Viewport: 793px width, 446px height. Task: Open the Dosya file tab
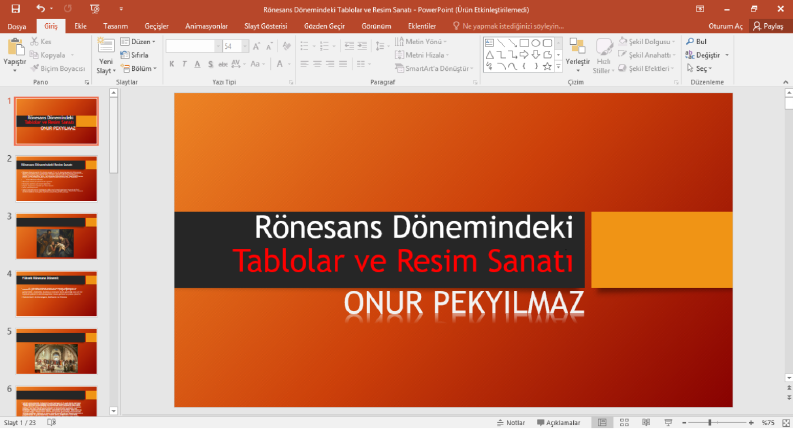click(17, 26)
